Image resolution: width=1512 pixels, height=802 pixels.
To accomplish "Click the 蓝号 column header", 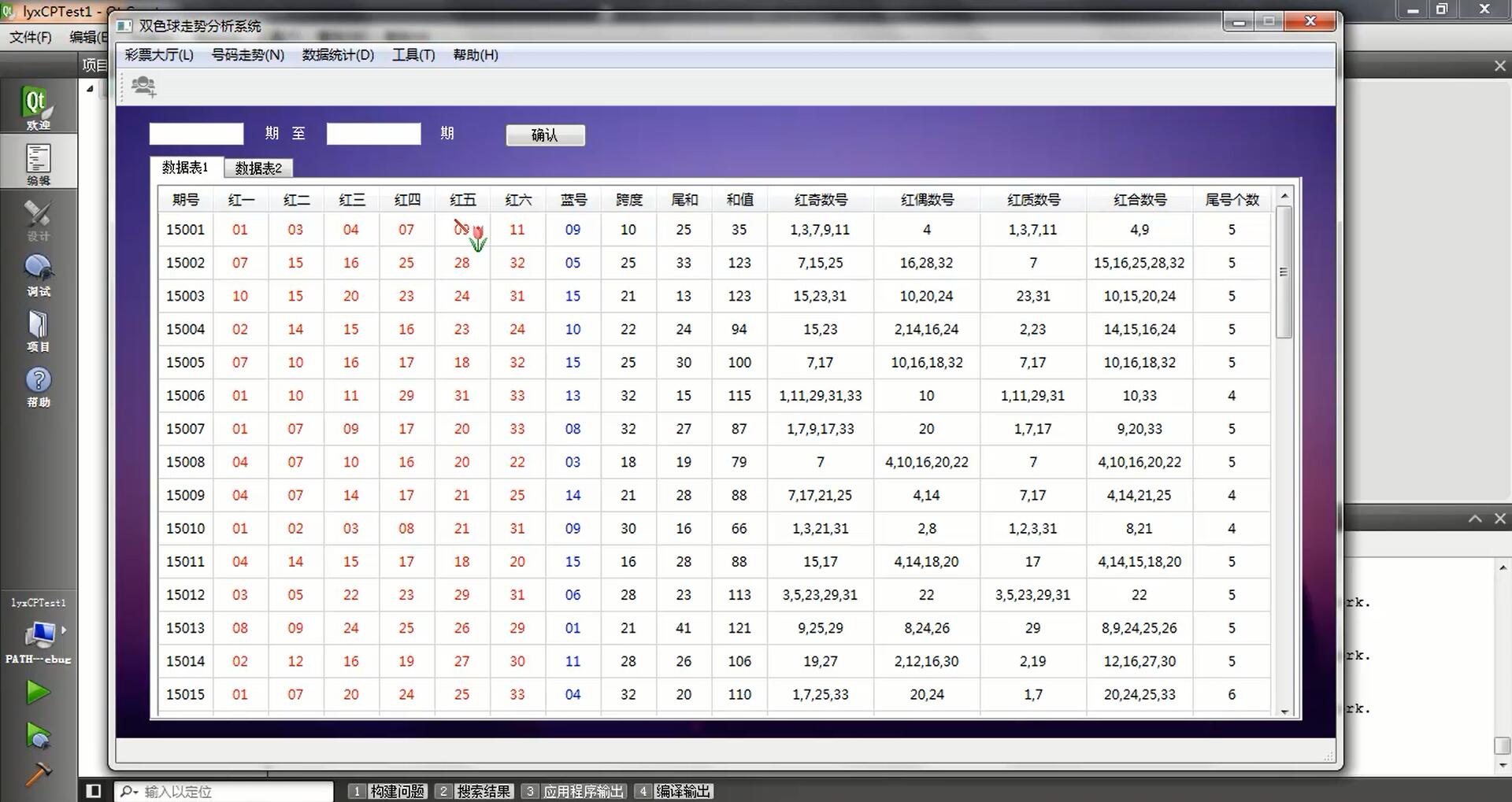I will (x=573, y=200).
